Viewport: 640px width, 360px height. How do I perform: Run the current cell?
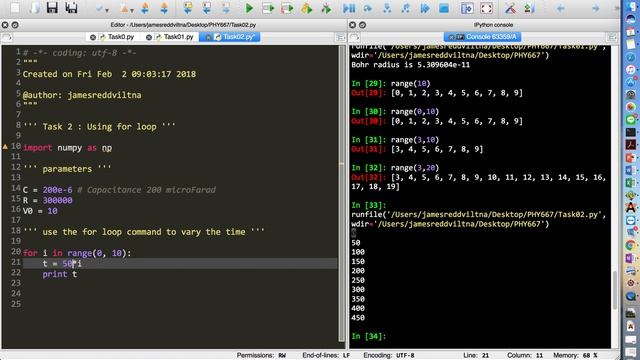point(268,8)
